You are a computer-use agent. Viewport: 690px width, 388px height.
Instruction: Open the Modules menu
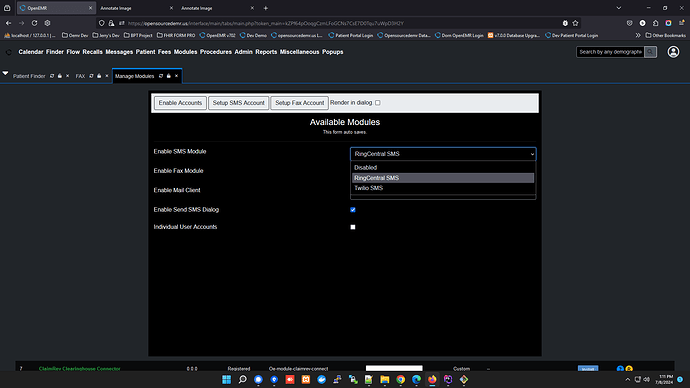[x=185, y=52]
